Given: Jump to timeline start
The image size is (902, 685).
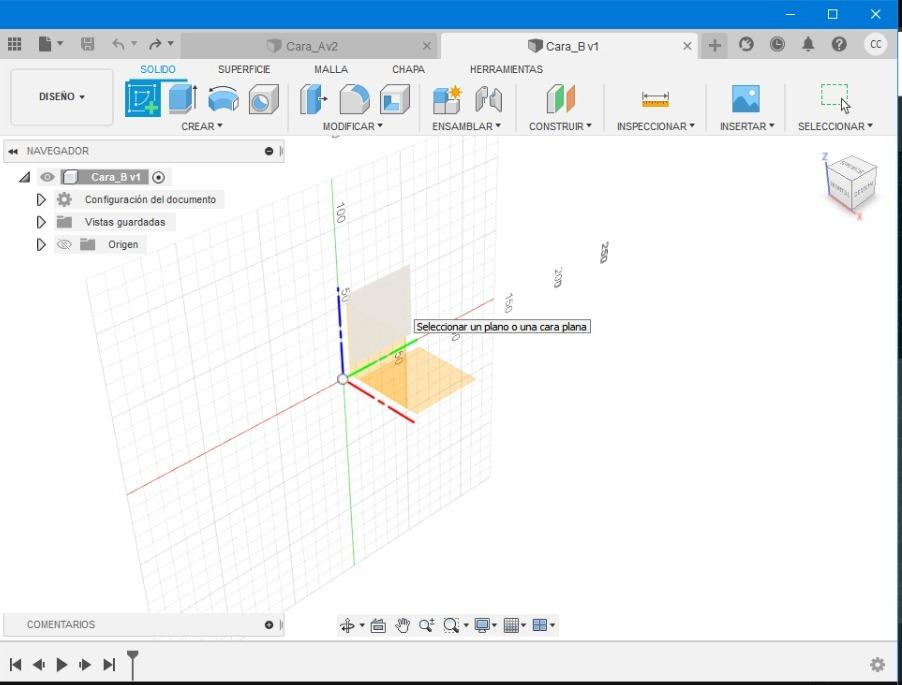Looking at the screenshot, I should point(16,665).
